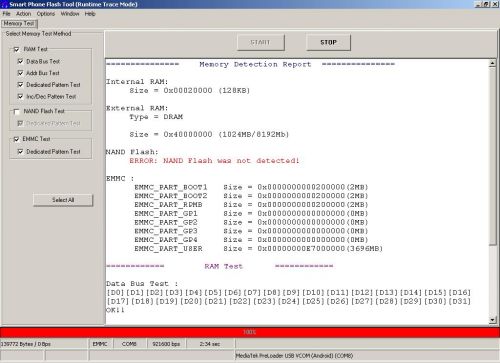Viewport: 500px width, 363px height.
Task: Click the EMMC_PART_RPMB row
Action: (x=251, y=205)
